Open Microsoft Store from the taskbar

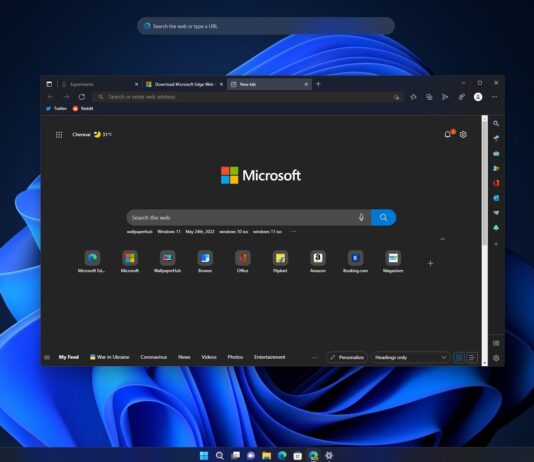[x=298, y=456]
